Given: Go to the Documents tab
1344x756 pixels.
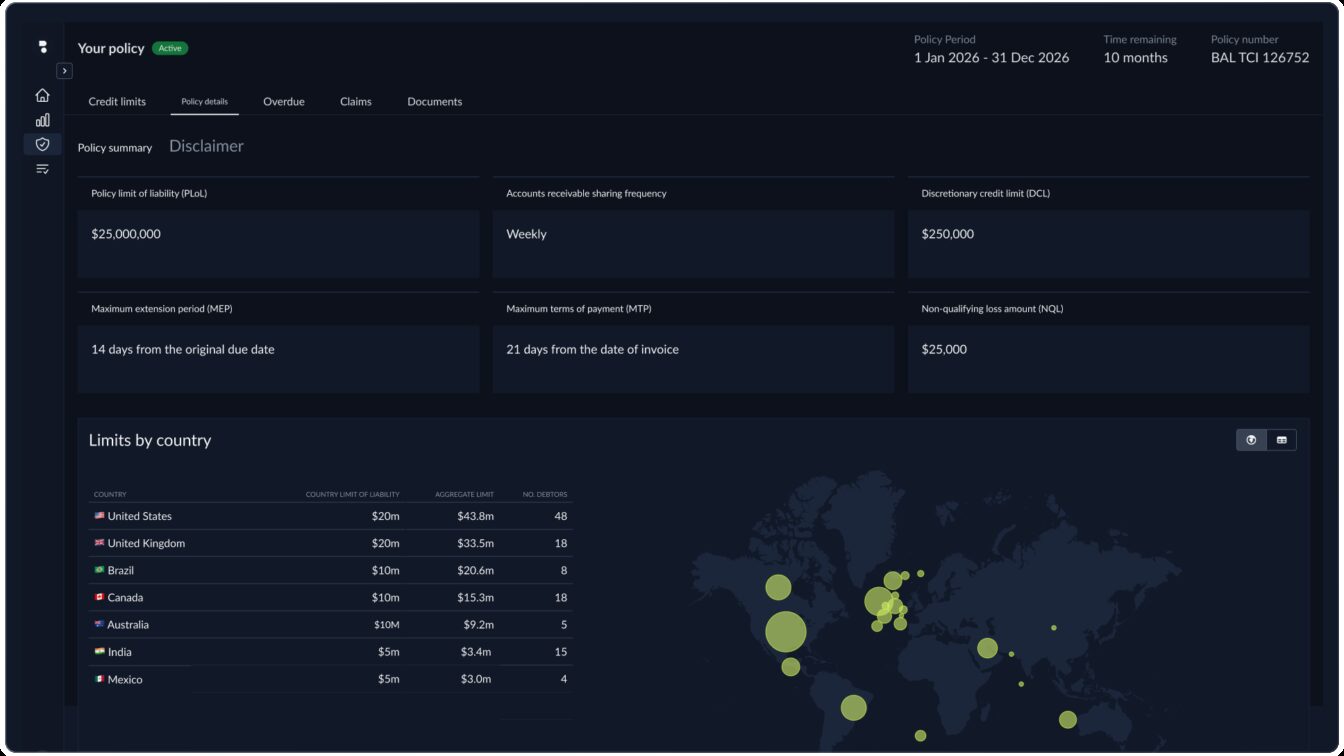Looking at the screenshot, I should coord(434,102).
